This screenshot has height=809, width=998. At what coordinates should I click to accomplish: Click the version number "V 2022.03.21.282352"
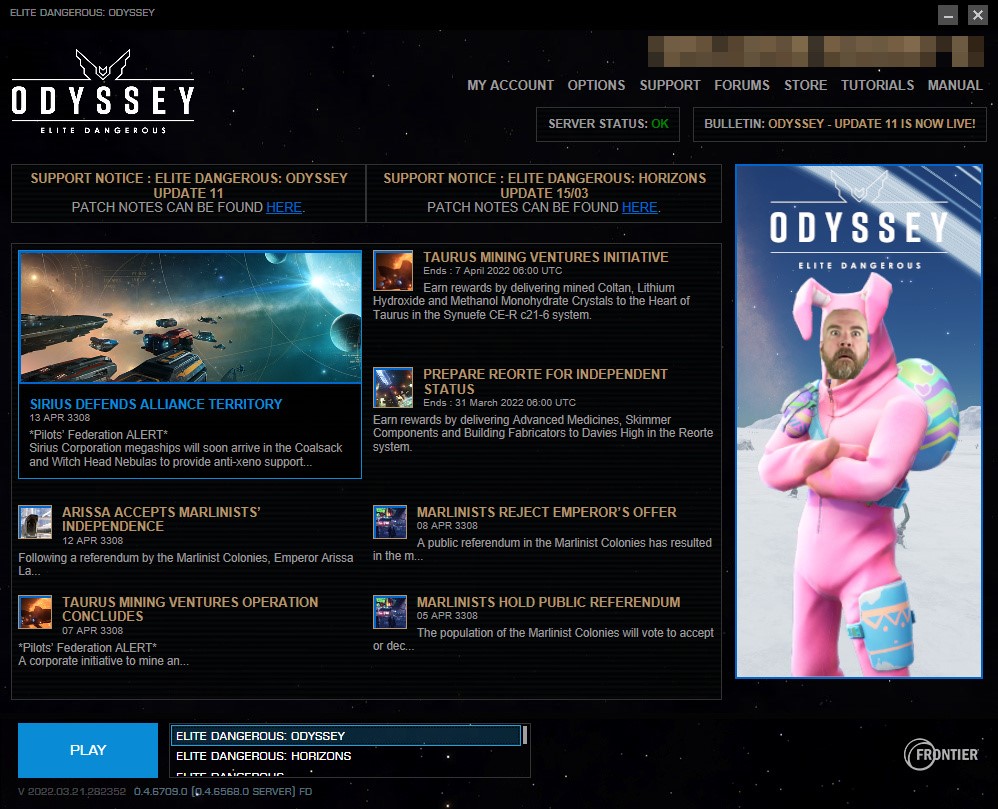click(x=72, y=791)
